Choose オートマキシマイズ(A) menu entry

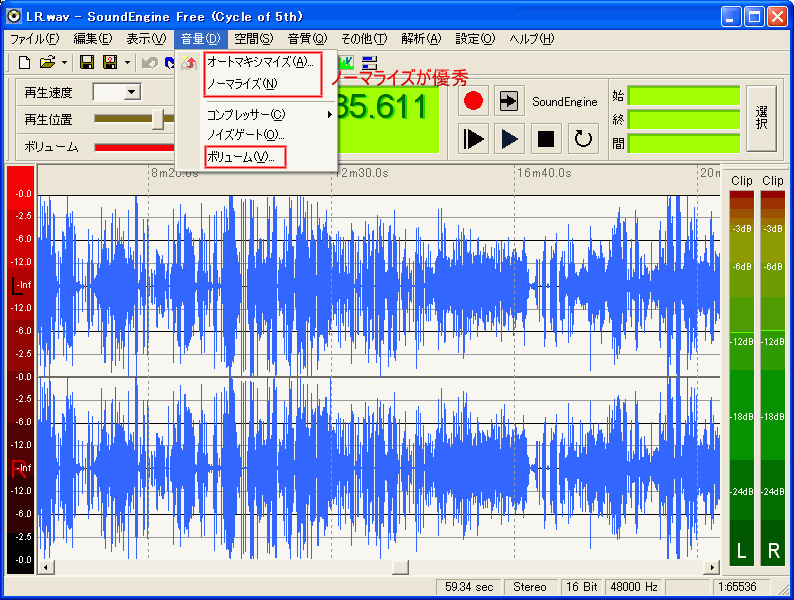click(x=259, y=62)
